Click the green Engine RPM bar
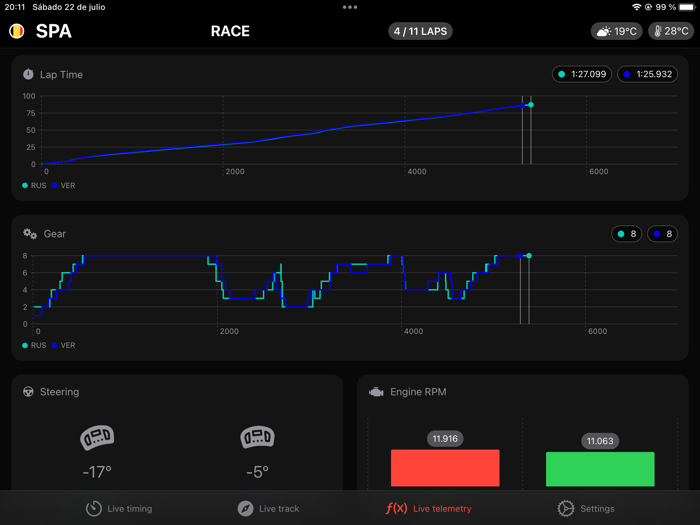 point(600,469)
